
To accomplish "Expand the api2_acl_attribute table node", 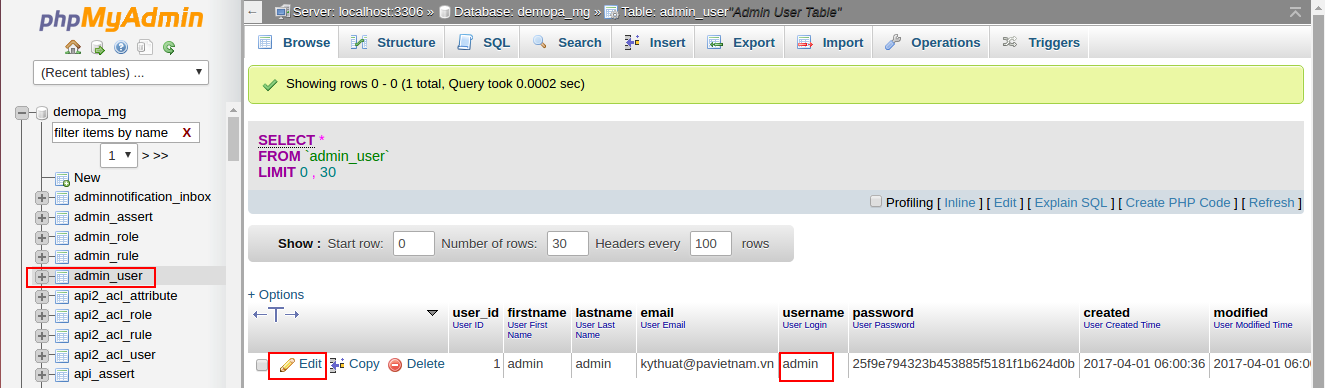I will (42, 296).
